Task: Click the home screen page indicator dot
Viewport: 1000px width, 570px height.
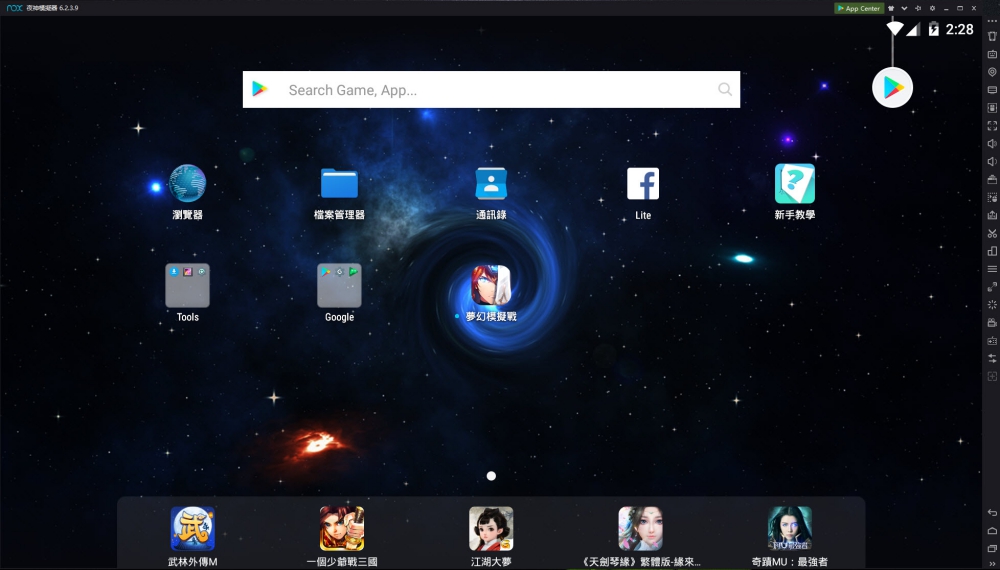Action: [491, 476]
